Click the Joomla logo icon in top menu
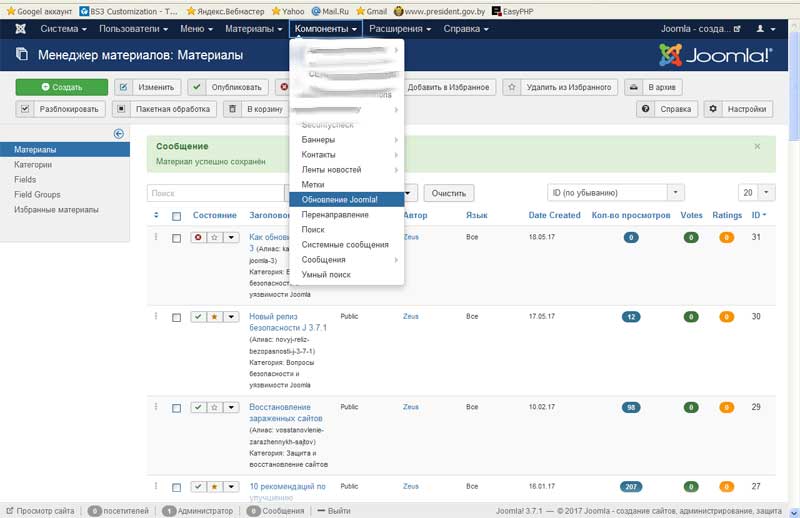The height and width of the screenshot is (518, 800). click(x=20, y=29)
